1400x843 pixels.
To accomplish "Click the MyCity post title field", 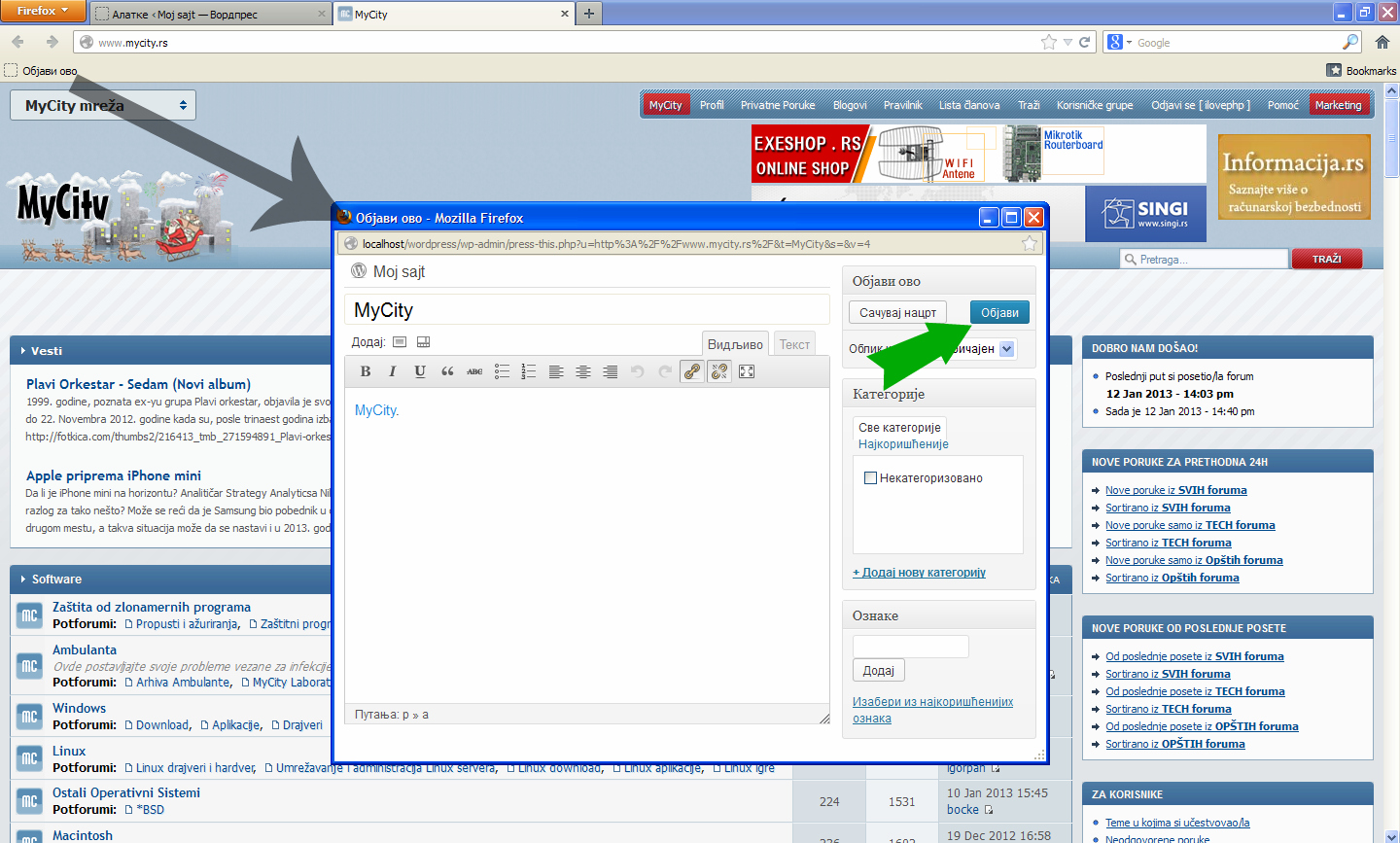I will [587, 310].
